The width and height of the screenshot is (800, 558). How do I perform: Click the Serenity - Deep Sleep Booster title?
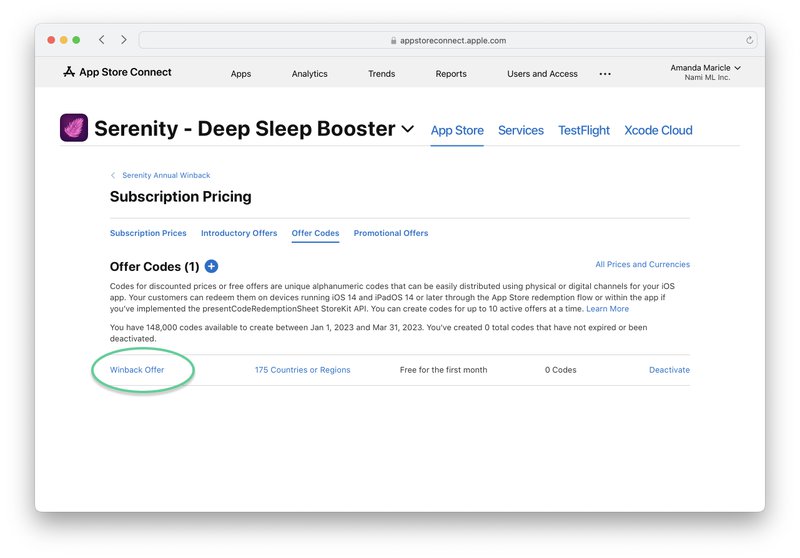pyautogui.click(x=244, y=129)
